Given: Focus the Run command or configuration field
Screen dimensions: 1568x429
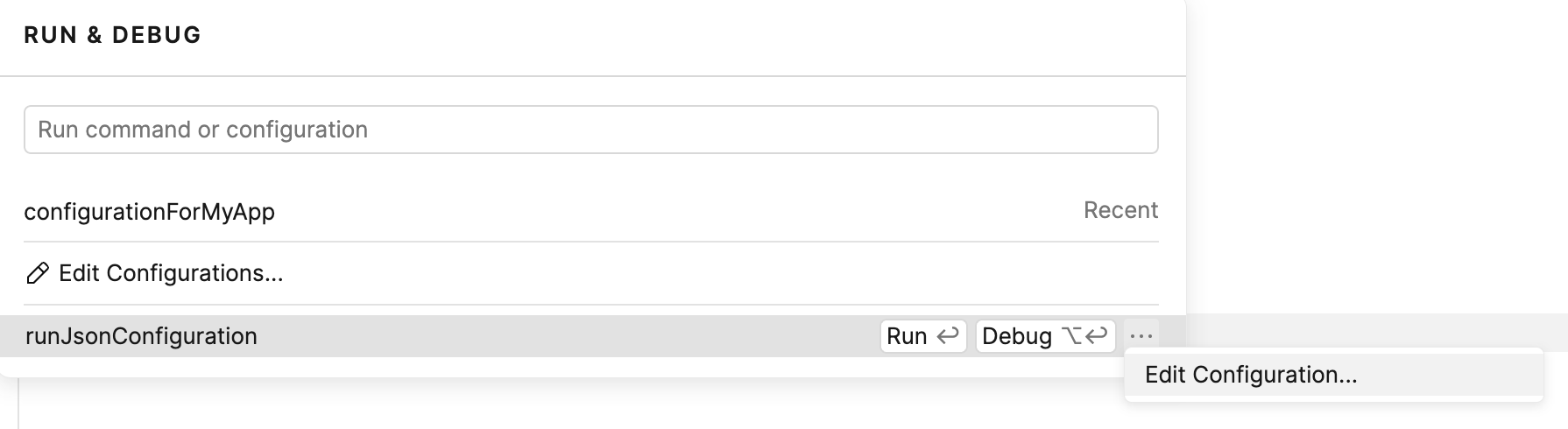Looking at the screenshot, I should pos(590,130).
